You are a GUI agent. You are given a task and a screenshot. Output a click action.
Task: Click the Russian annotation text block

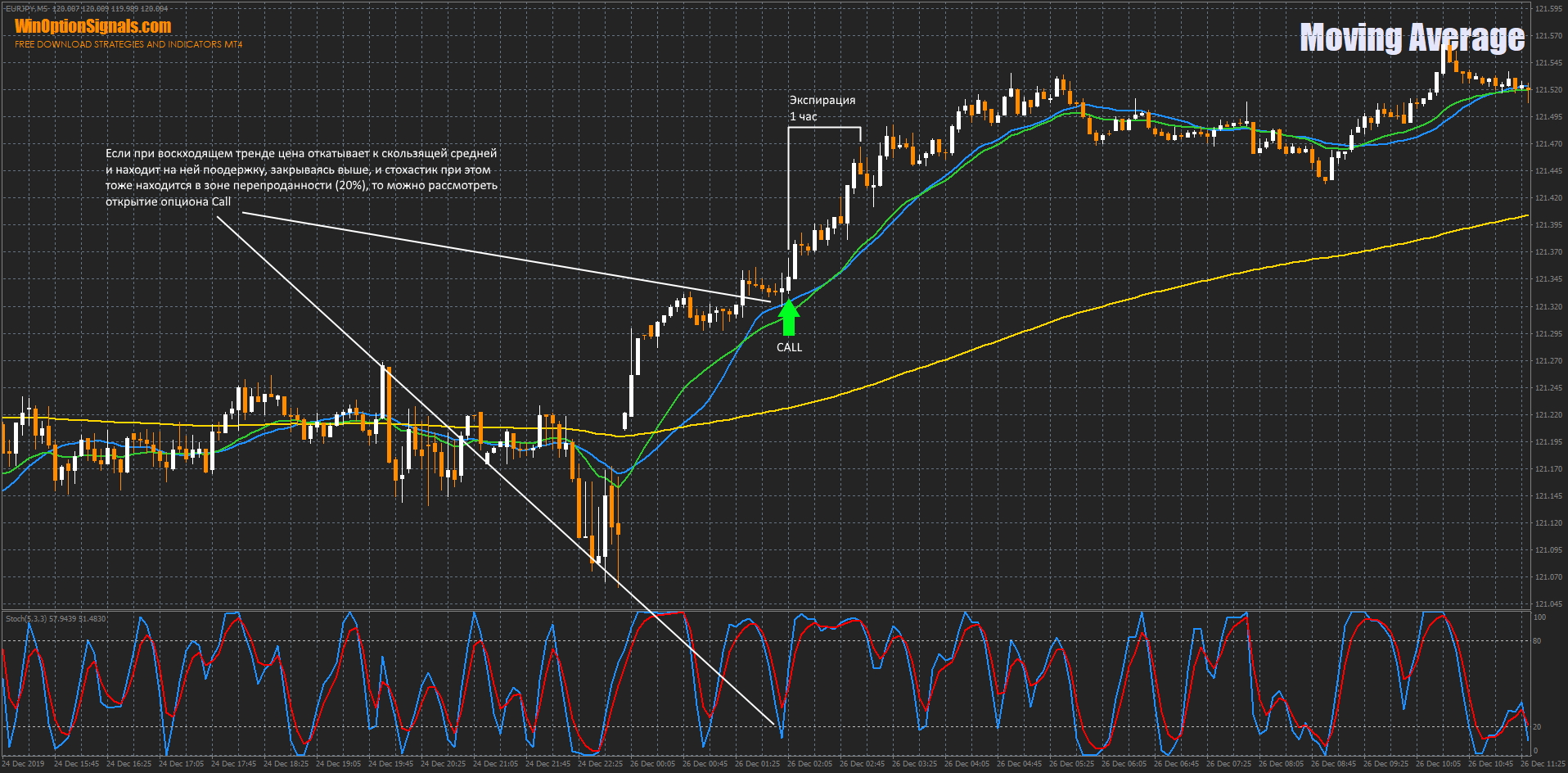(301, 177)
